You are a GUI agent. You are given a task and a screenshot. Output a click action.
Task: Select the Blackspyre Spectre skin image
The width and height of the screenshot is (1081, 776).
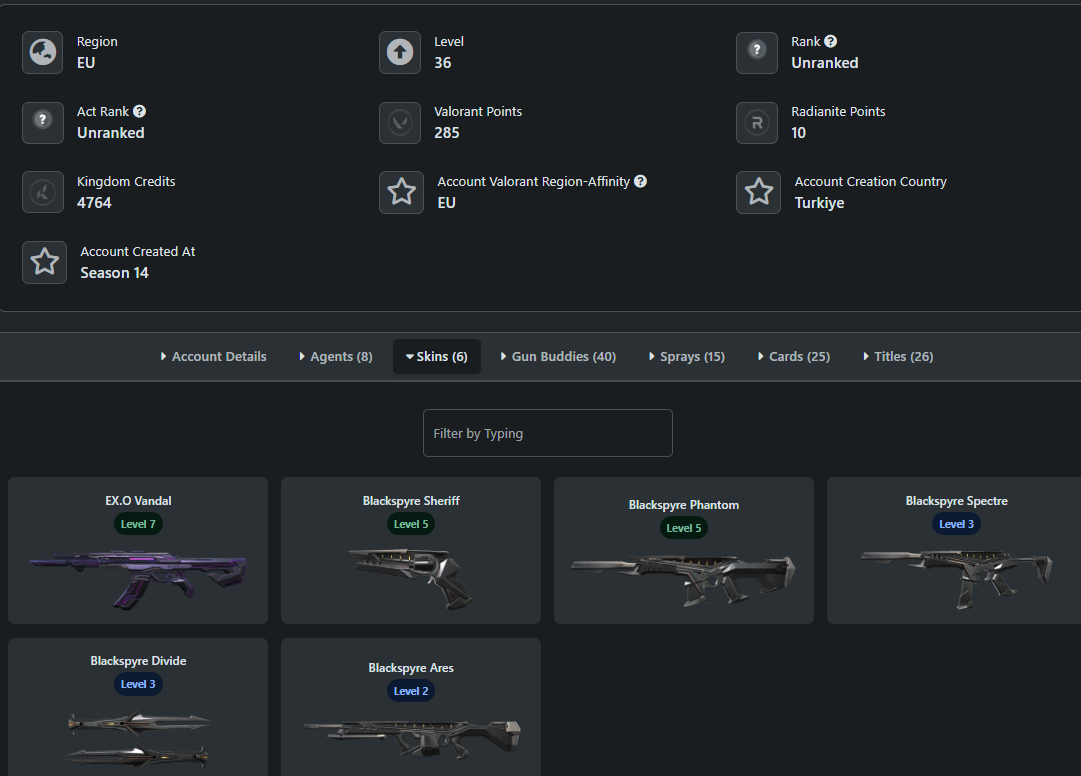[956, 579]
